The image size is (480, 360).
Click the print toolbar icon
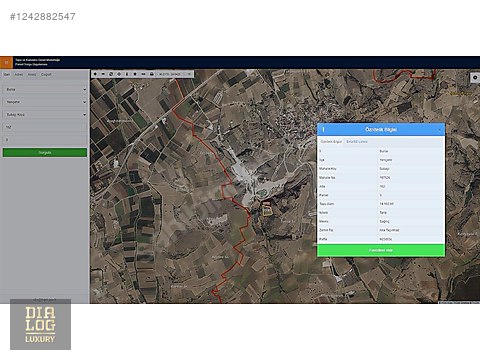point(152,74)
